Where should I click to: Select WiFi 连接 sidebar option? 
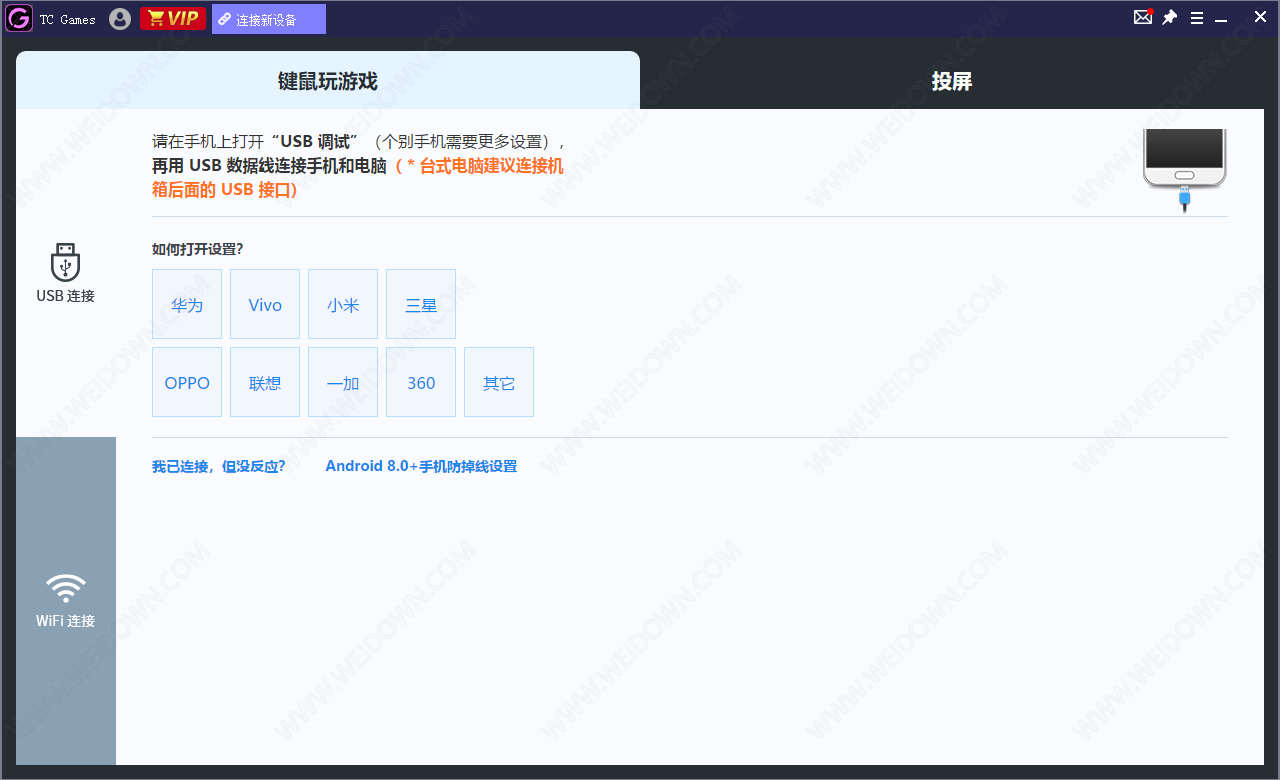click(66, 601)
